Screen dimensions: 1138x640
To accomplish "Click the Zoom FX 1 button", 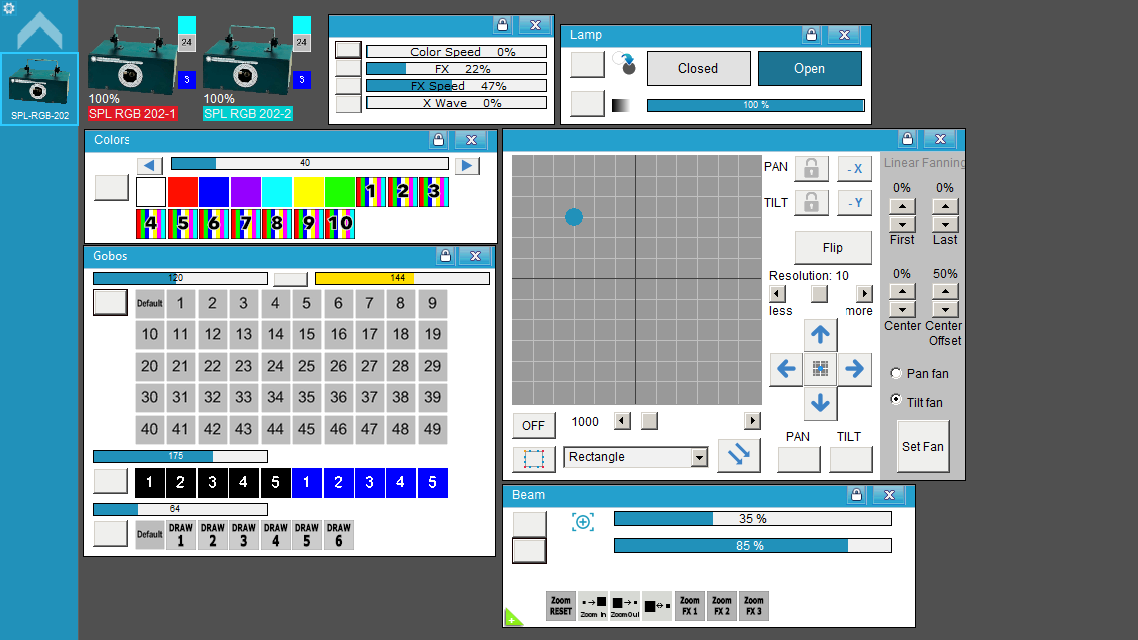I will (689, 605).
